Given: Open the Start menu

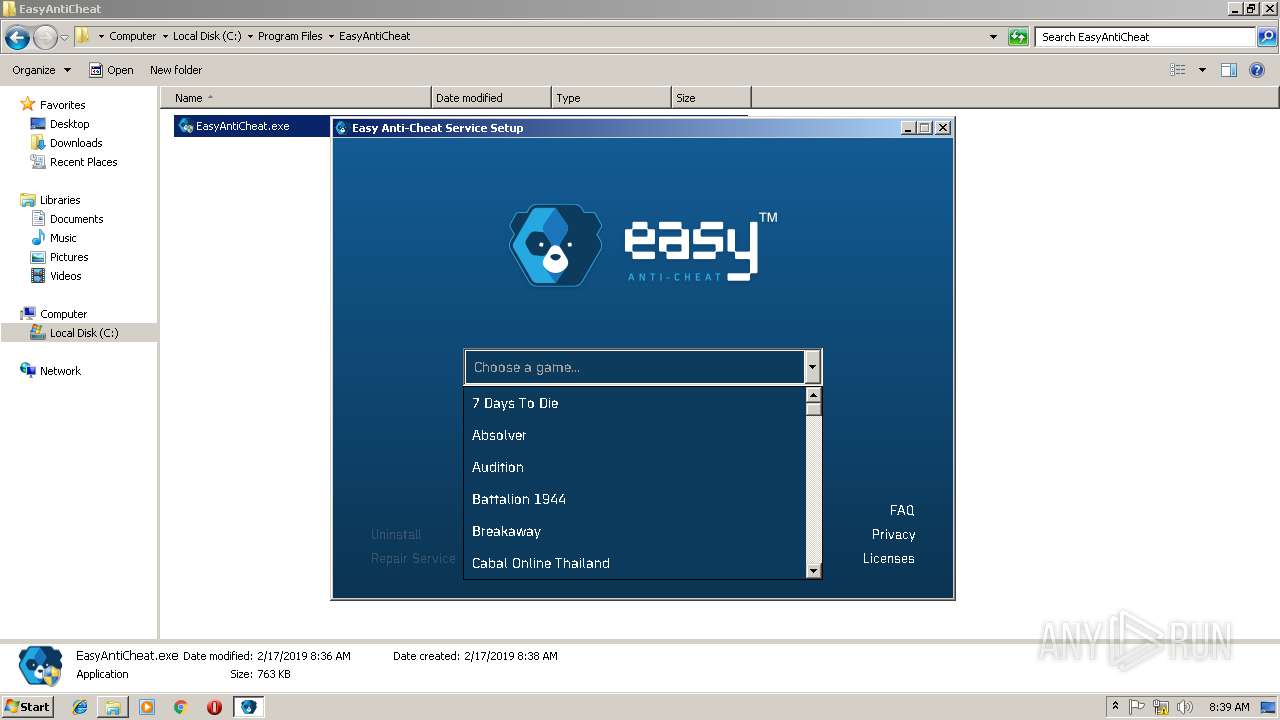Looking at the screenshot, I should click(x=28, y=706).
